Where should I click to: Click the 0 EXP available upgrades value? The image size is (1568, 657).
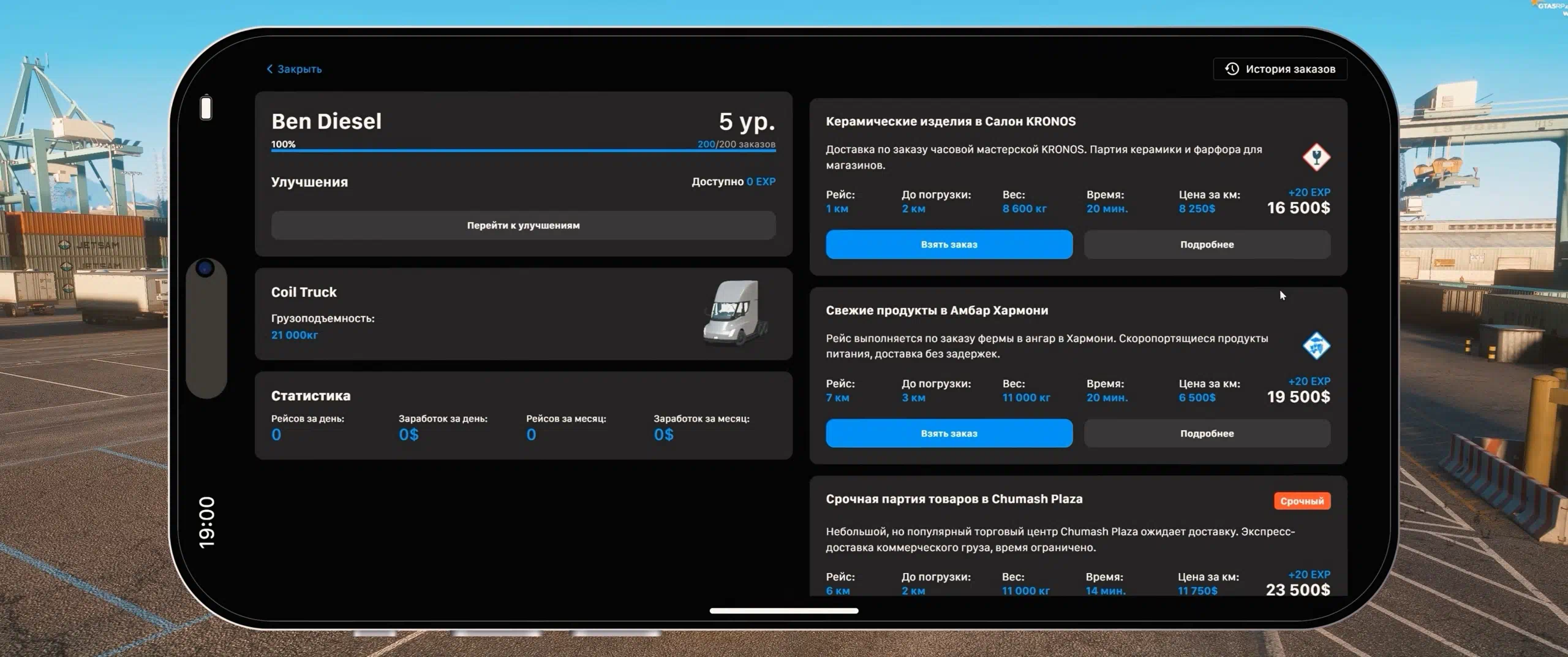click(x=760, y=182)
